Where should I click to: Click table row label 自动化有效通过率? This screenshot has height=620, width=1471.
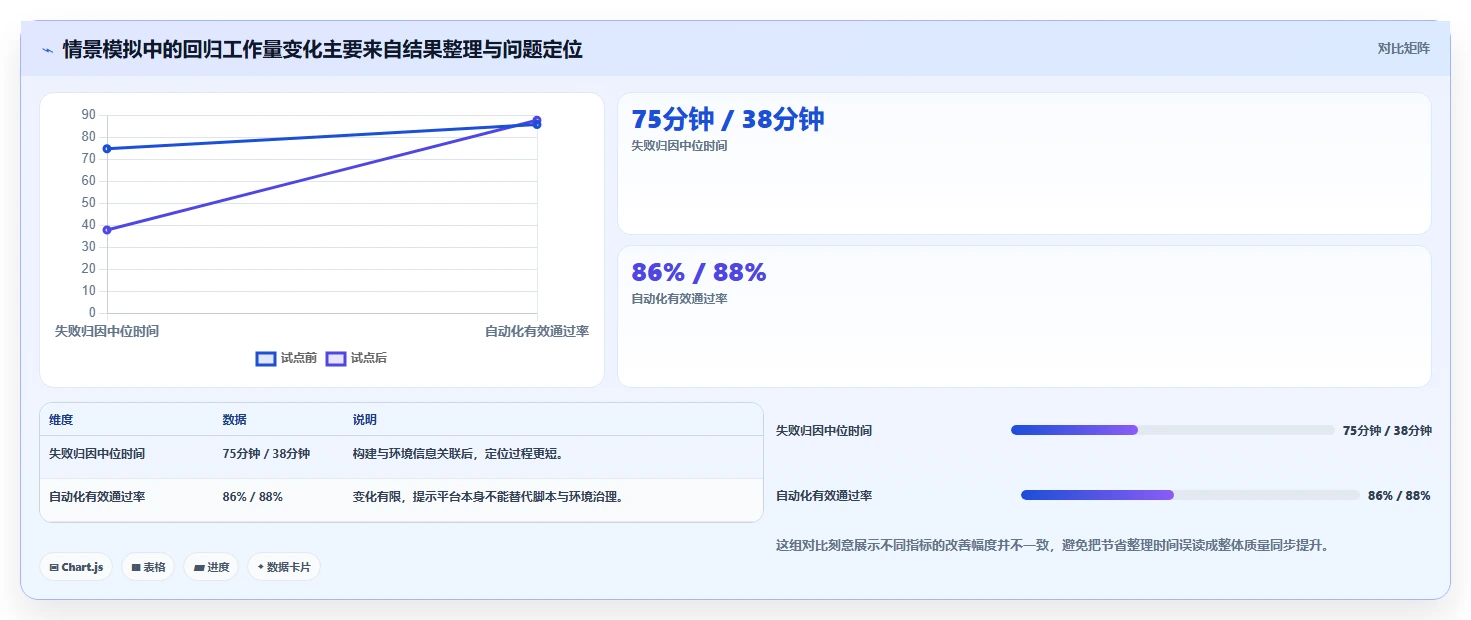click(x=97, y=497)
